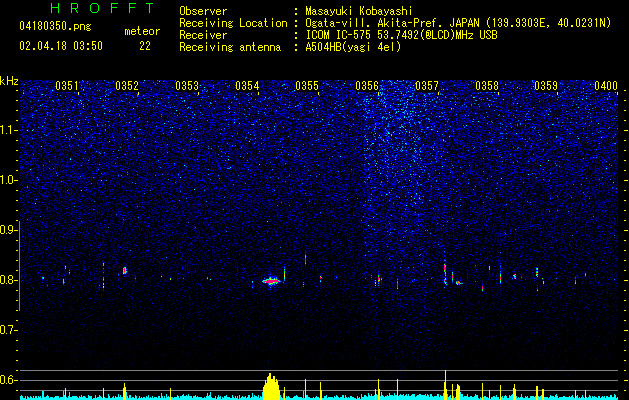Click the 1.1 kHz axis label
The image size is (629, 400).
click(8, 130)
